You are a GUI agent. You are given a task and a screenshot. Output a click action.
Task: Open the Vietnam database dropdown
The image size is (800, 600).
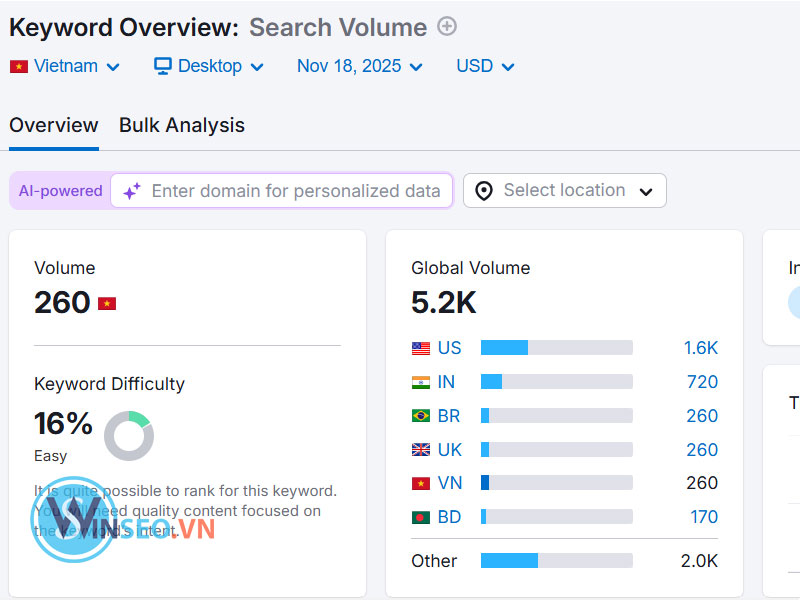point(64,66)
